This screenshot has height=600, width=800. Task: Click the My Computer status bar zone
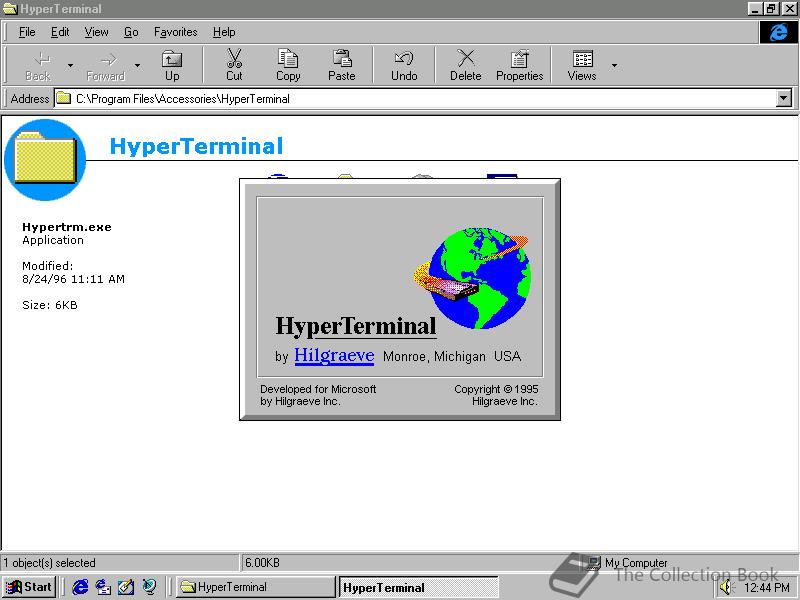[x=630, y=563]
